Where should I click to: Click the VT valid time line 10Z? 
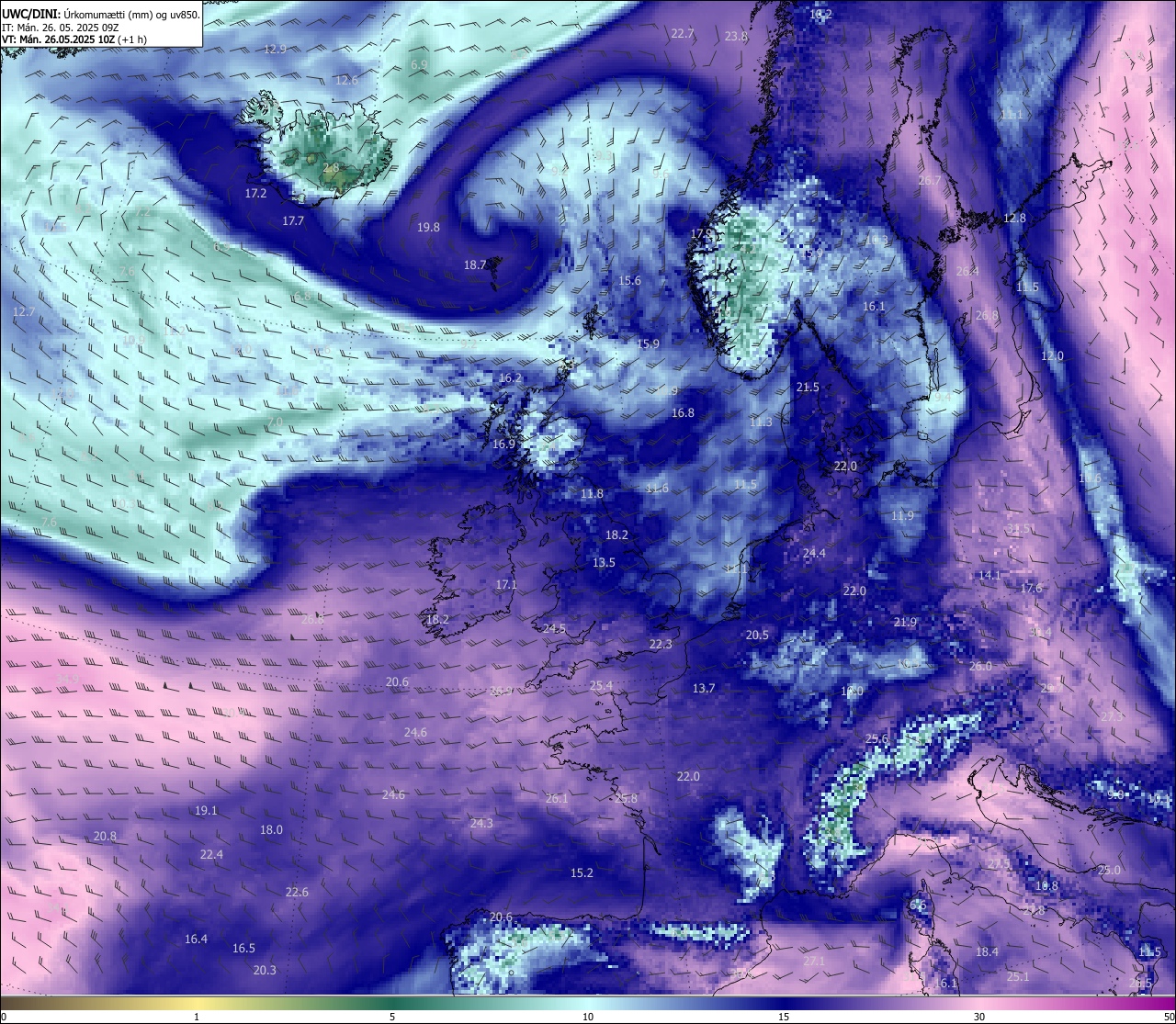74,39
